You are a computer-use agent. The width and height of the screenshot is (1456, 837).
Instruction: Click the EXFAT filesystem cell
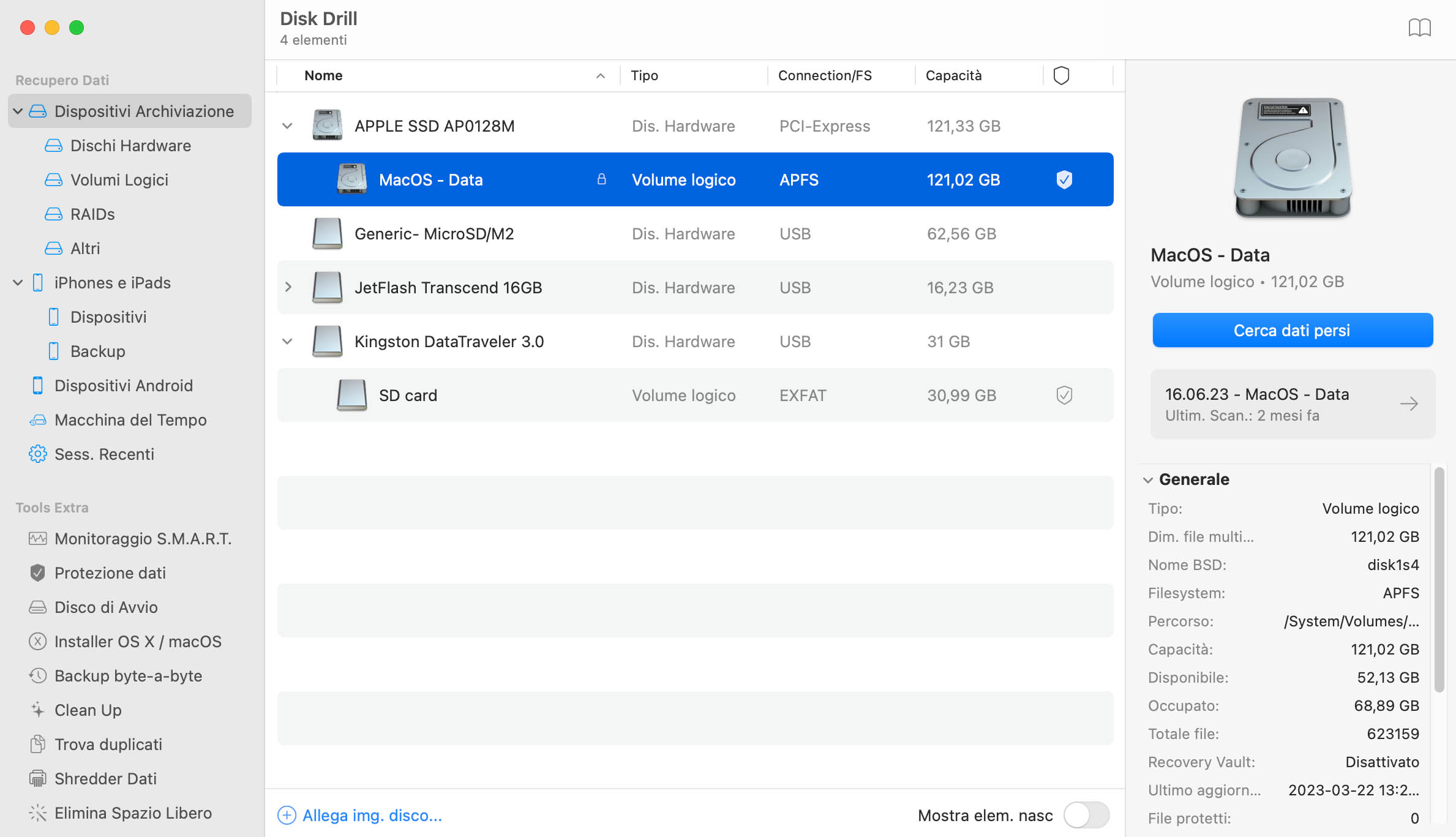click(803, 396)
